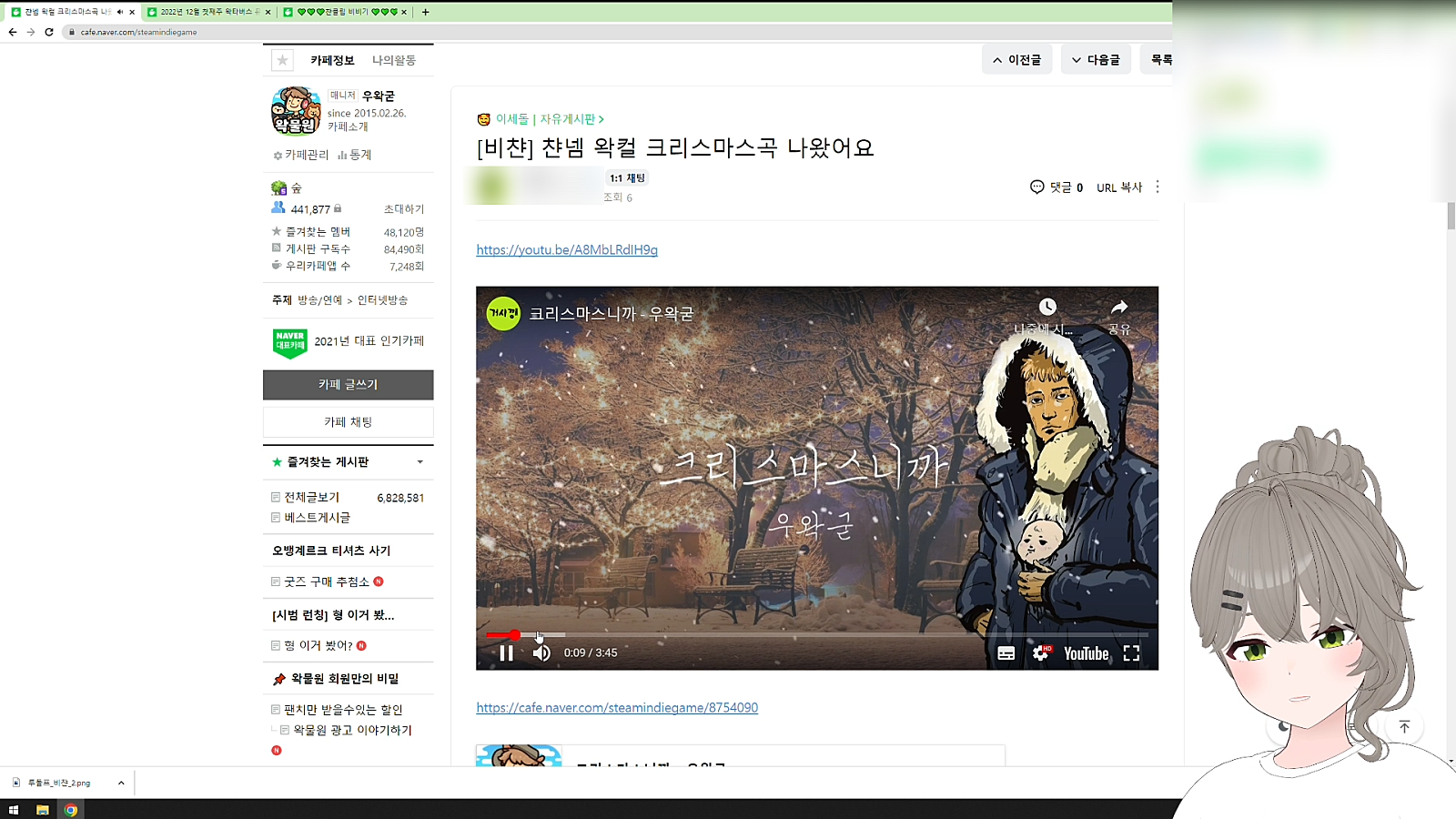1456x819 pixels.
Task: Open the cafe.naver.com/steamindiegame/8754090 link
Action: (x=617, y=708)
